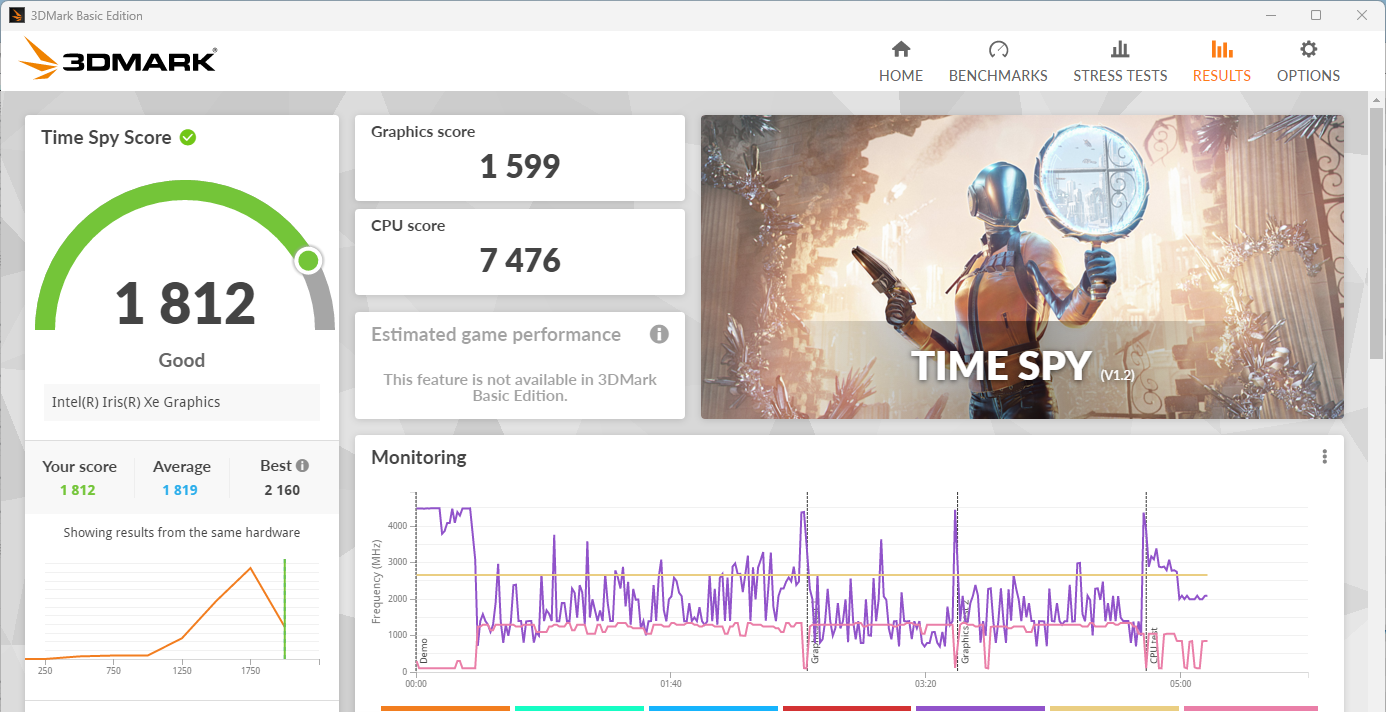
Task: Click the Good rating label
Action: [x=182, y=360]
